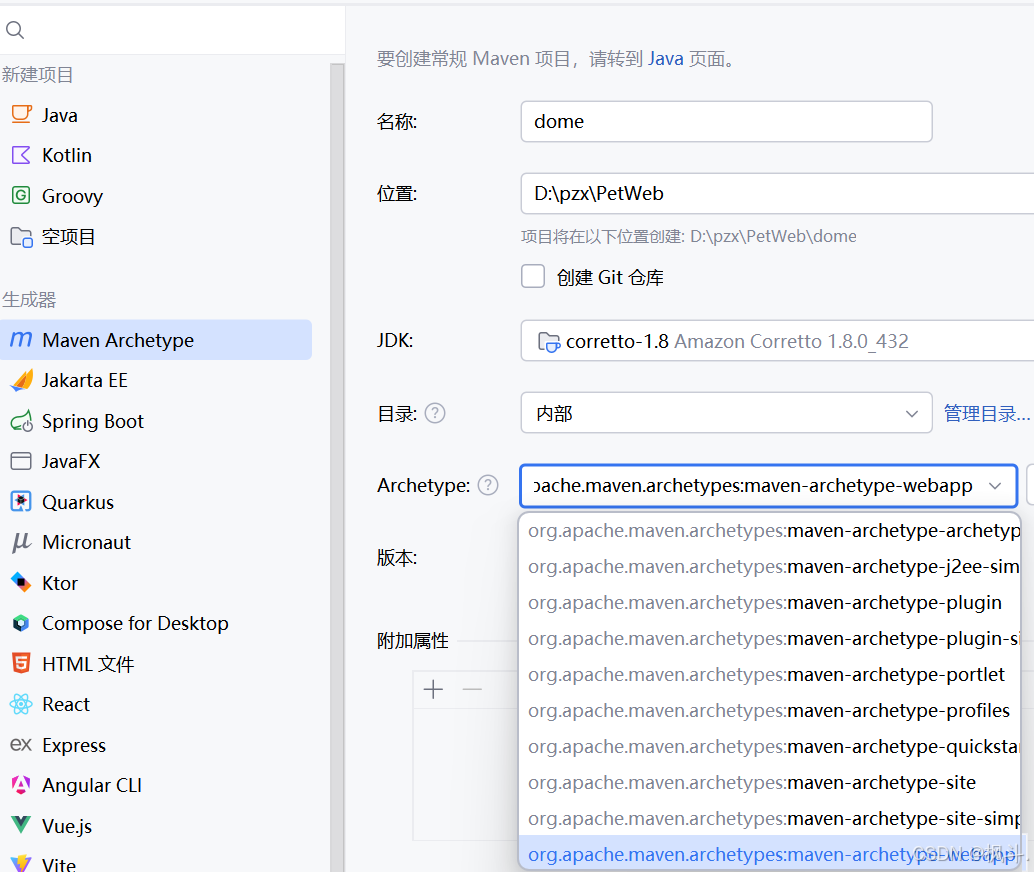1034x872 pixels.
Task: Select the Java project type icon
Action: coord(21,114)
